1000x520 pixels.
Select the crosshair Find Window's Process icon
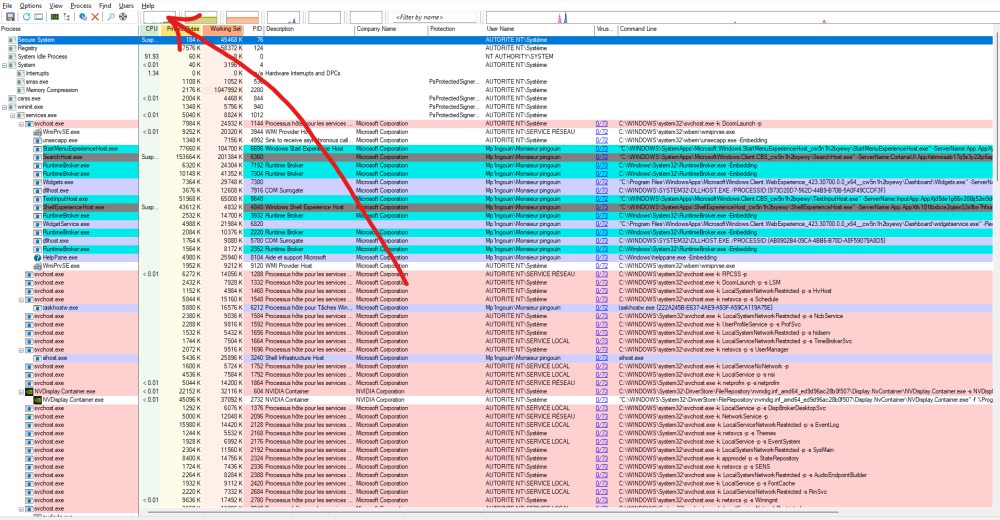click(x=123, y=17)
